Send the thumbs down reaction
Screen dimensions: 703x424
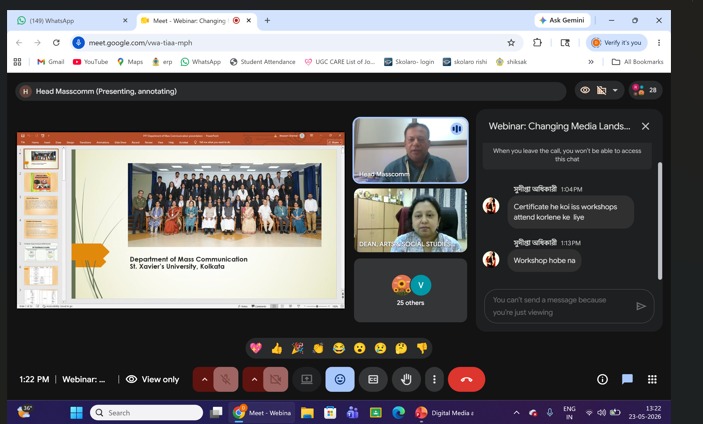pos(422,348)
